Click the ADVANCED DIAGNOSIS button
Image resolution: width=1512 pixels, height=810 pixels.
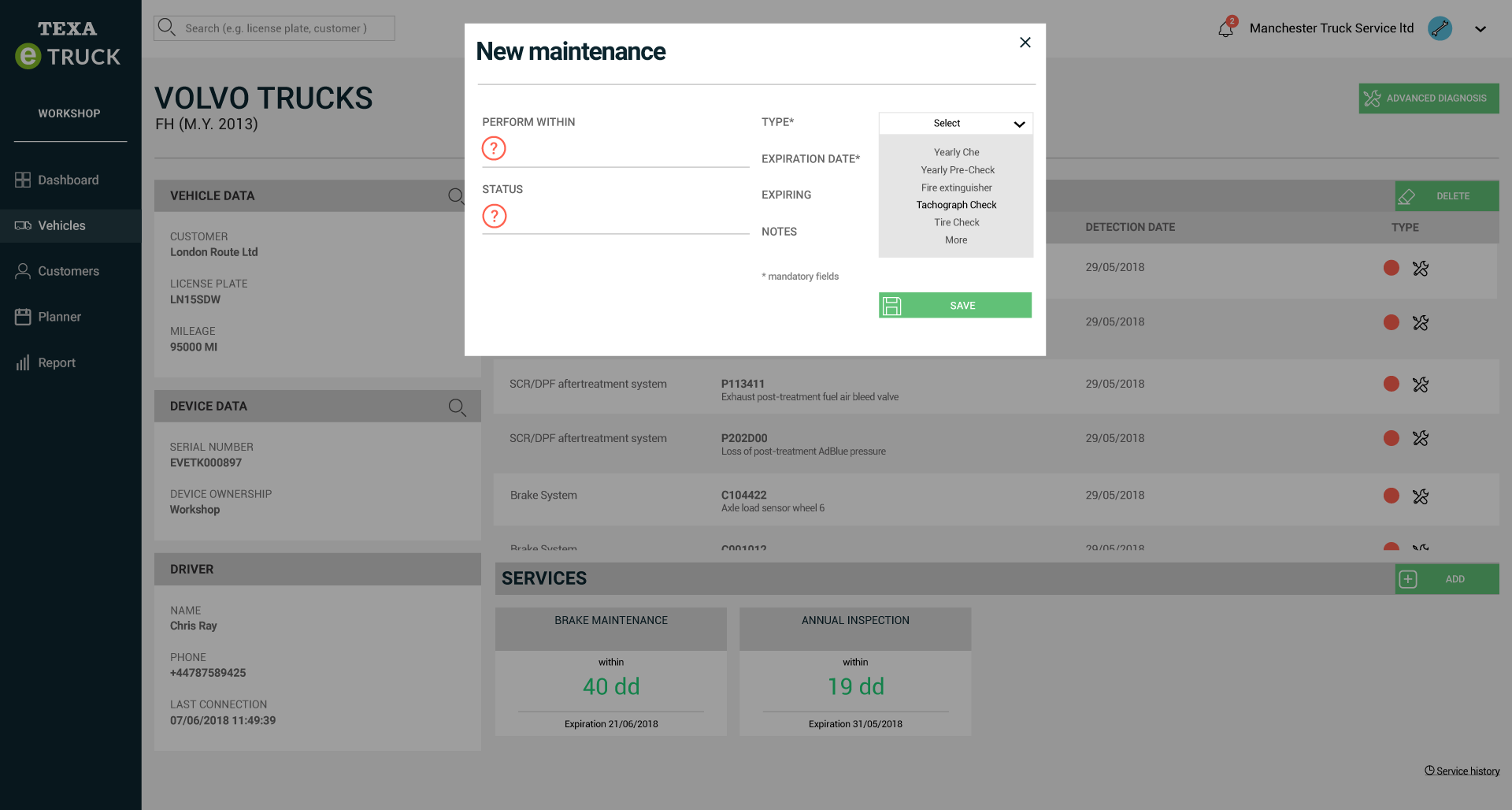pyautogui.click(x=1428, y=98)
